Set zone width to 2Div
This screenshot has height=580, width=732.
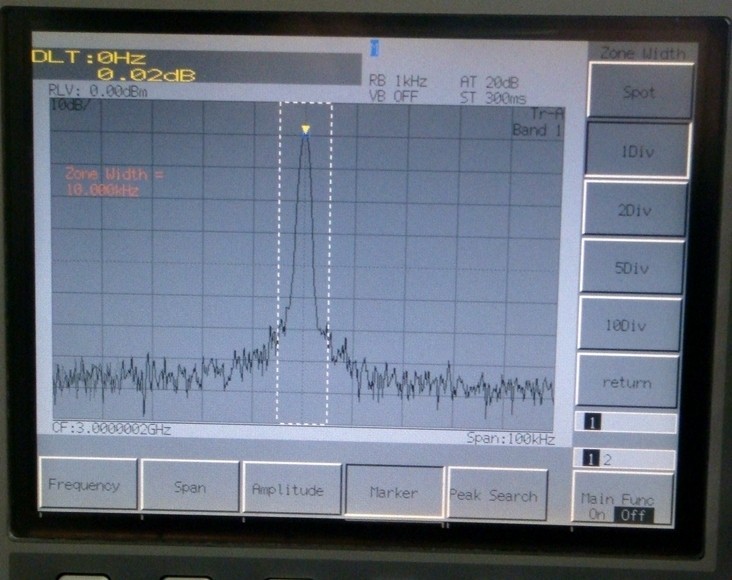point(634,209)
